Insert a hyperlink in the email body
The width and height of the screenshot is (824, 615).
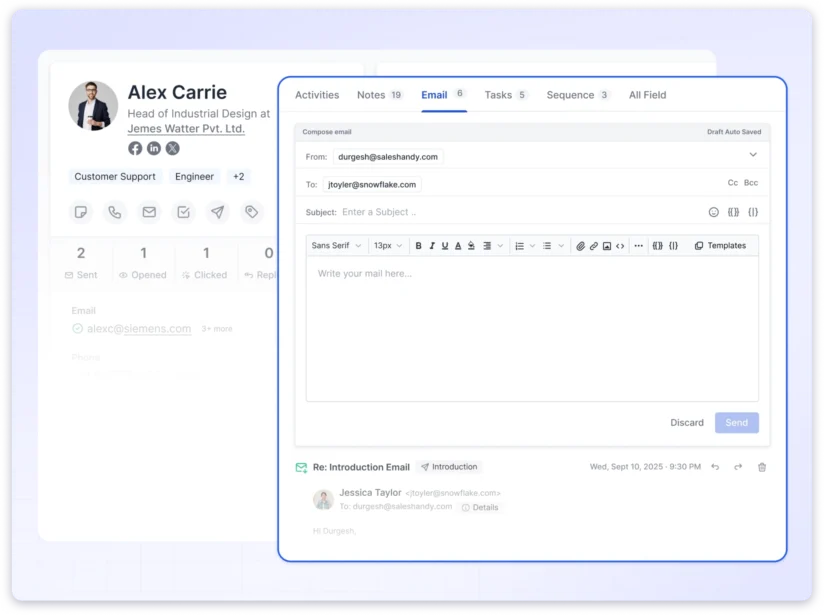tap(594, 245)
